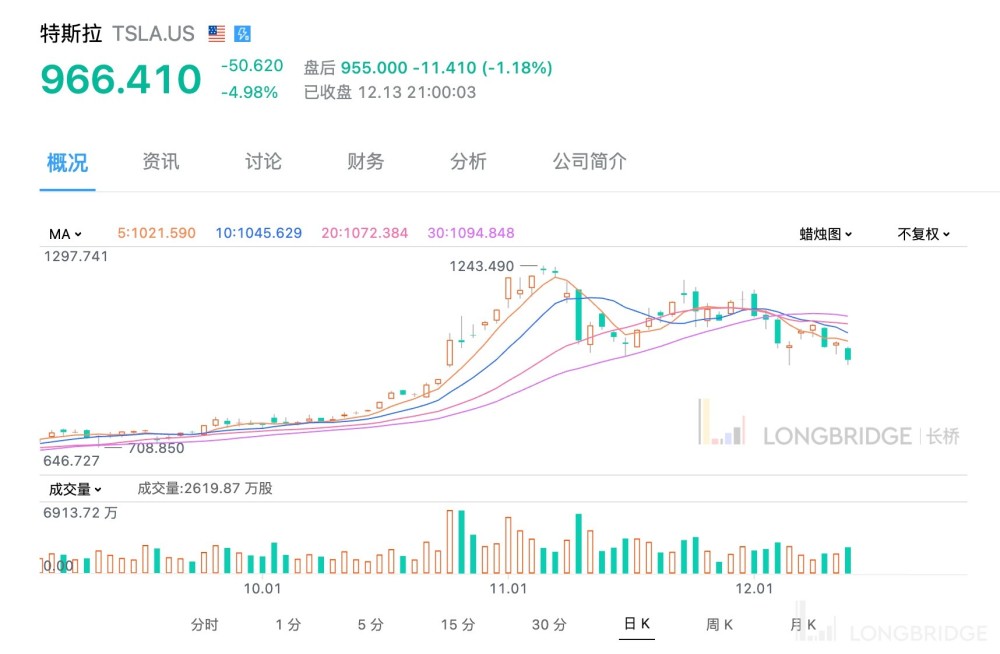Switch to the 资讯 news tab
This screenshot has height=654, width=1000.
(161, 162)
